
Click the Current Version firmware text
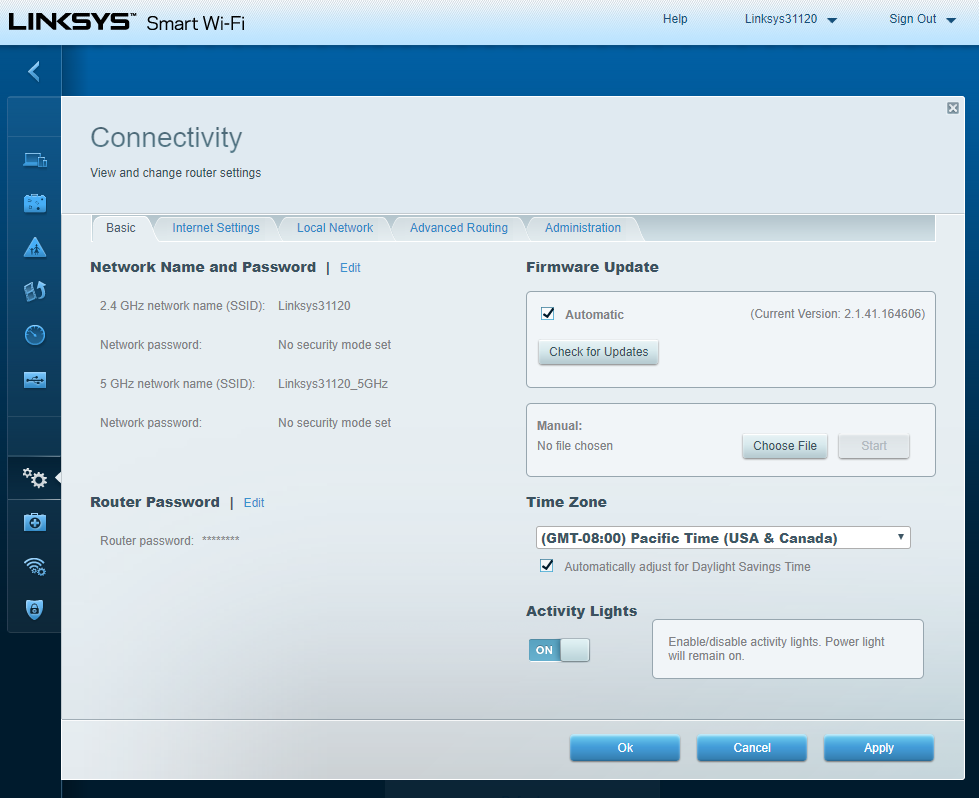coord(837,314)
